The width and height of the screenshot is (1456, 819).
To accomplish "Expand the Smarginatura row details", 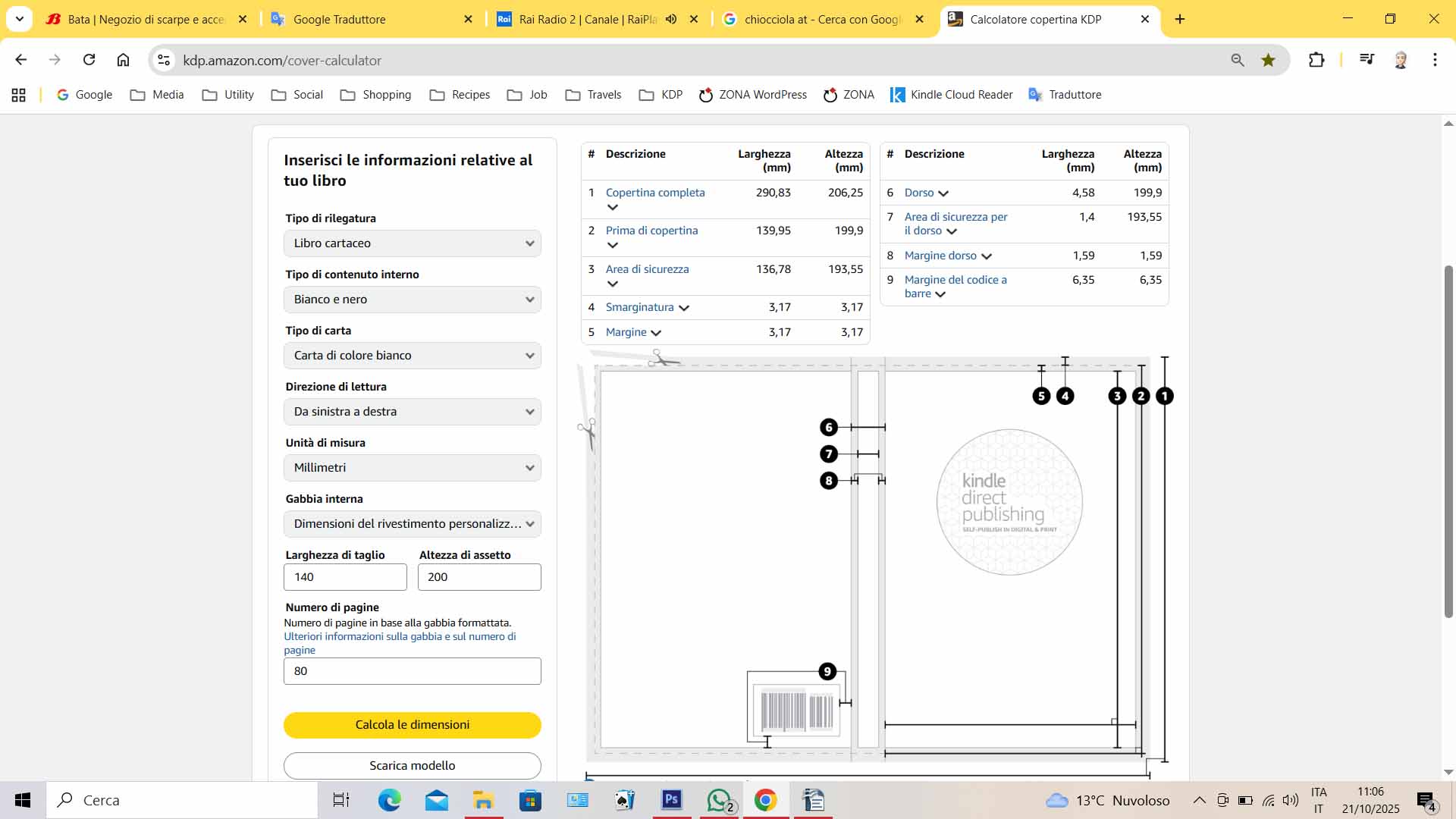I will tap(684, 308).
